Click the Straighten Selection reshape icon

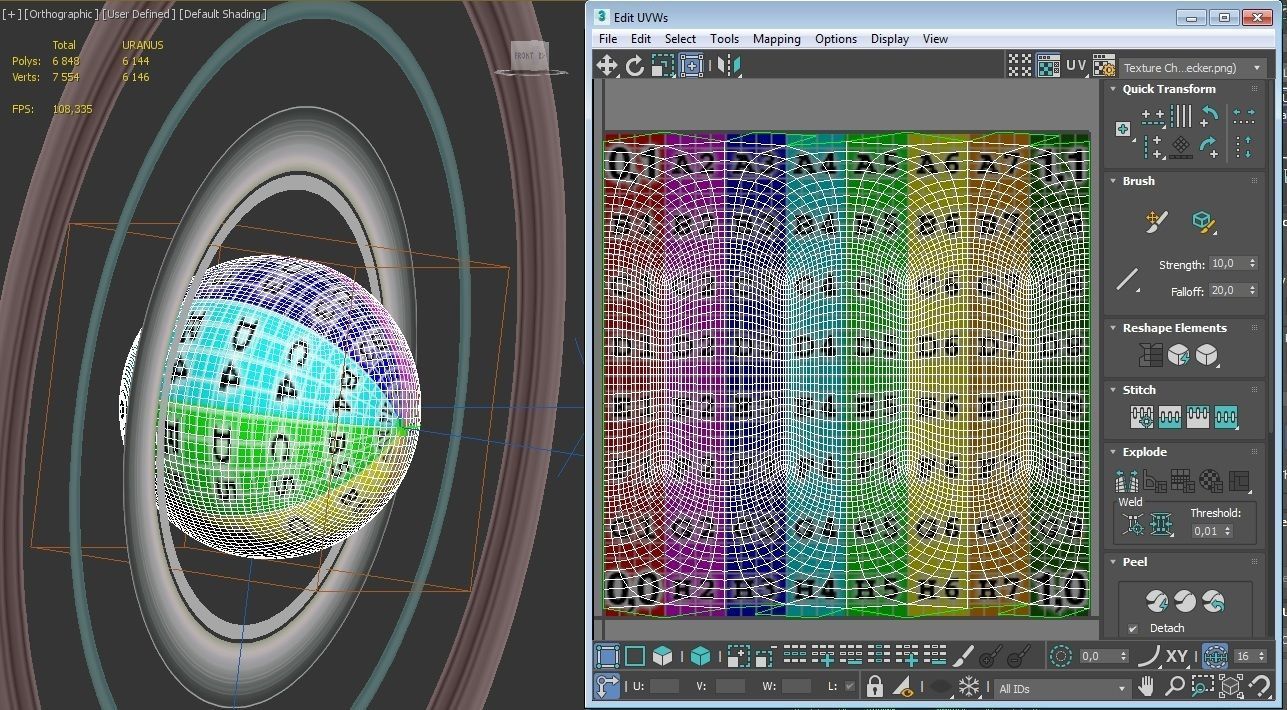tap(1150, 355)
